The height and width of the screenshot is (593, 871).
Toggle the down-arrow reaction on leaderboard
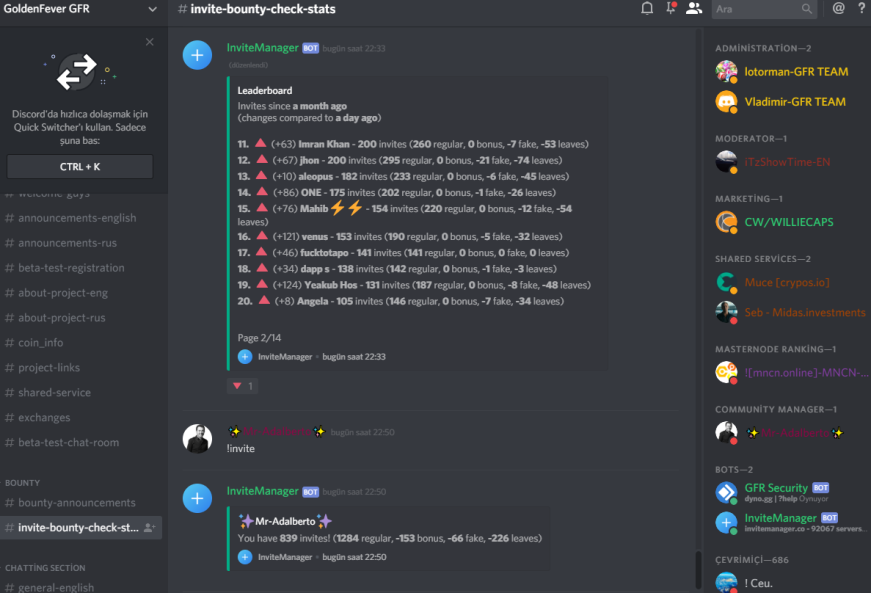point(243,386)
